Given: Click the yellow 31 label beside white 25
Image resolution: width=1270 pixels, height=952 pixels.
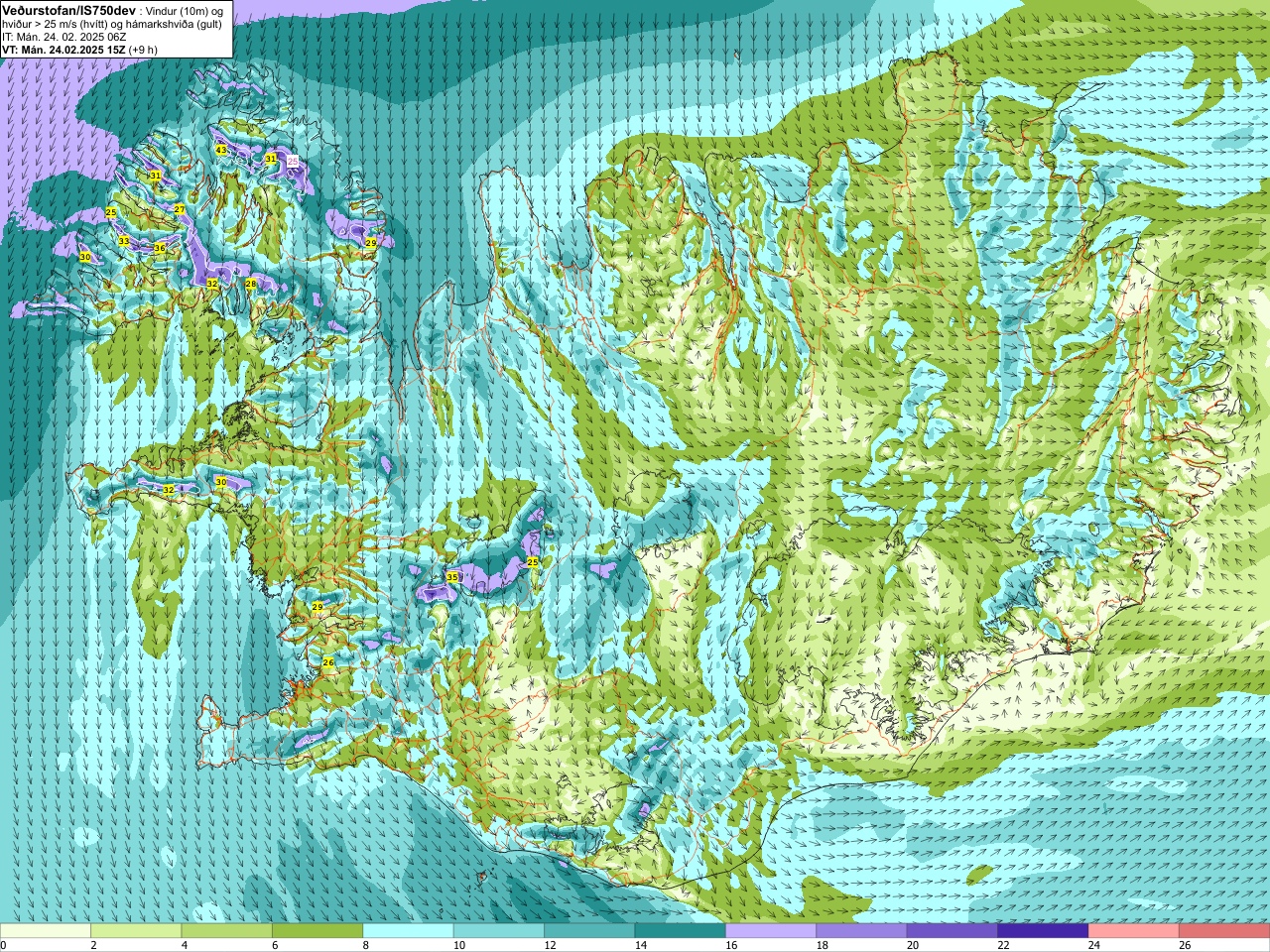Looking at the screenshot, I should (x=271, y=159).
